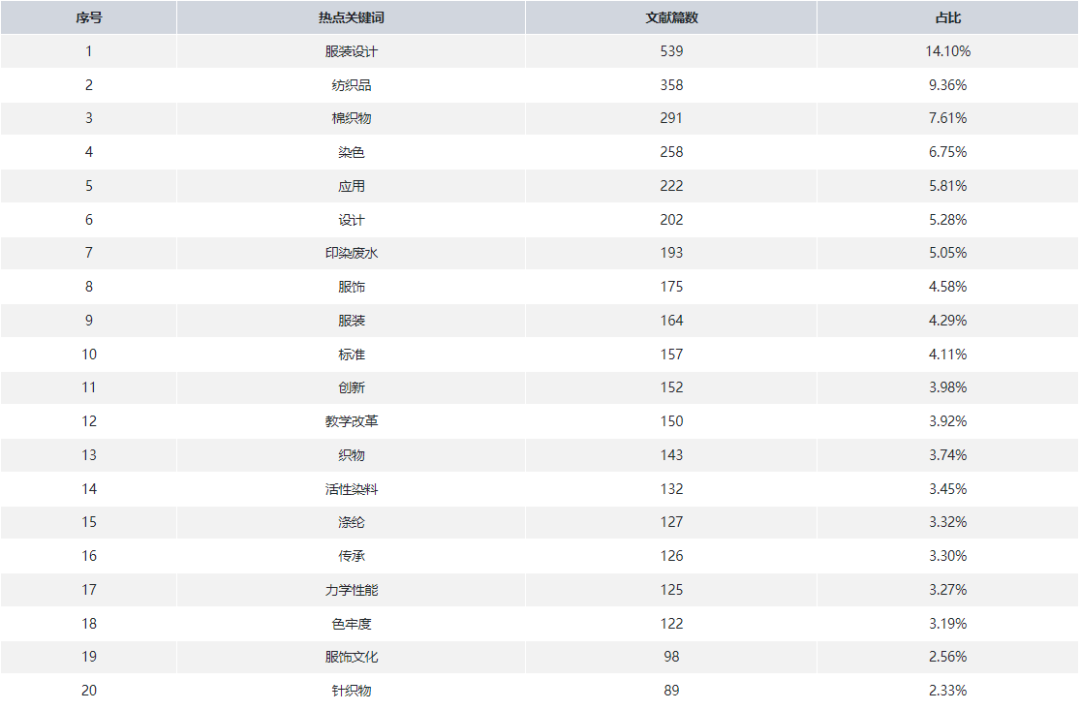The image size is (1080, 710).
Task: Click the 力学性能 keyword
Action: (351, 590)
